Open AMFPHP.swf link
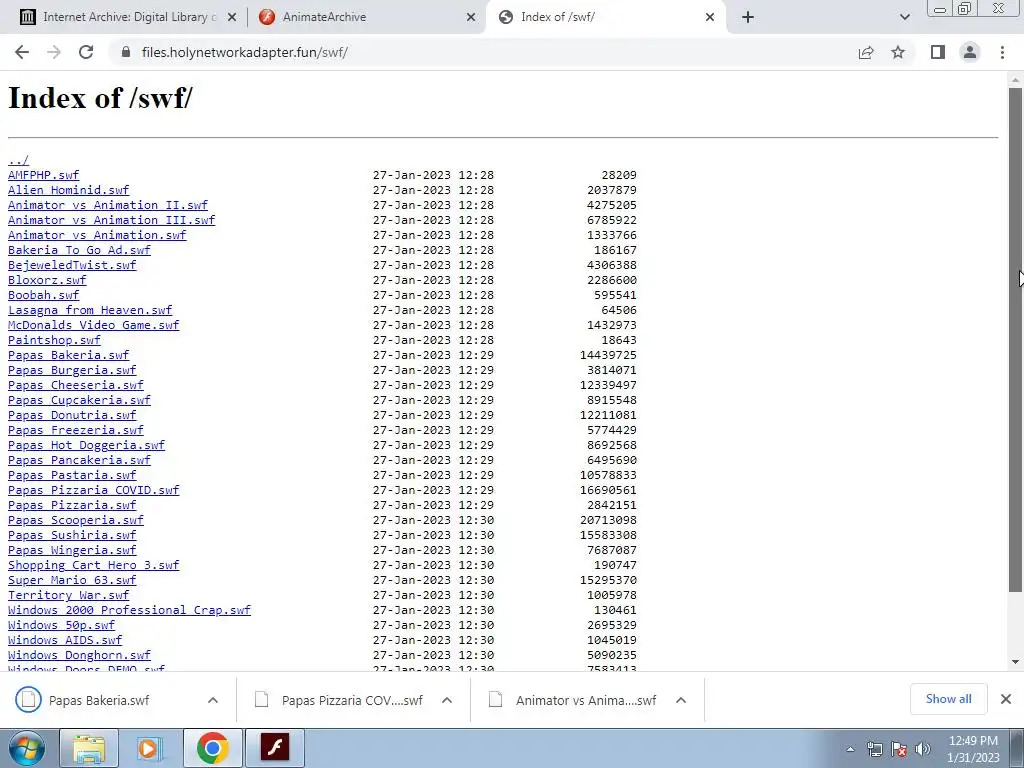Viewport: 1024px width, 768px height. [x=43, y=175]
